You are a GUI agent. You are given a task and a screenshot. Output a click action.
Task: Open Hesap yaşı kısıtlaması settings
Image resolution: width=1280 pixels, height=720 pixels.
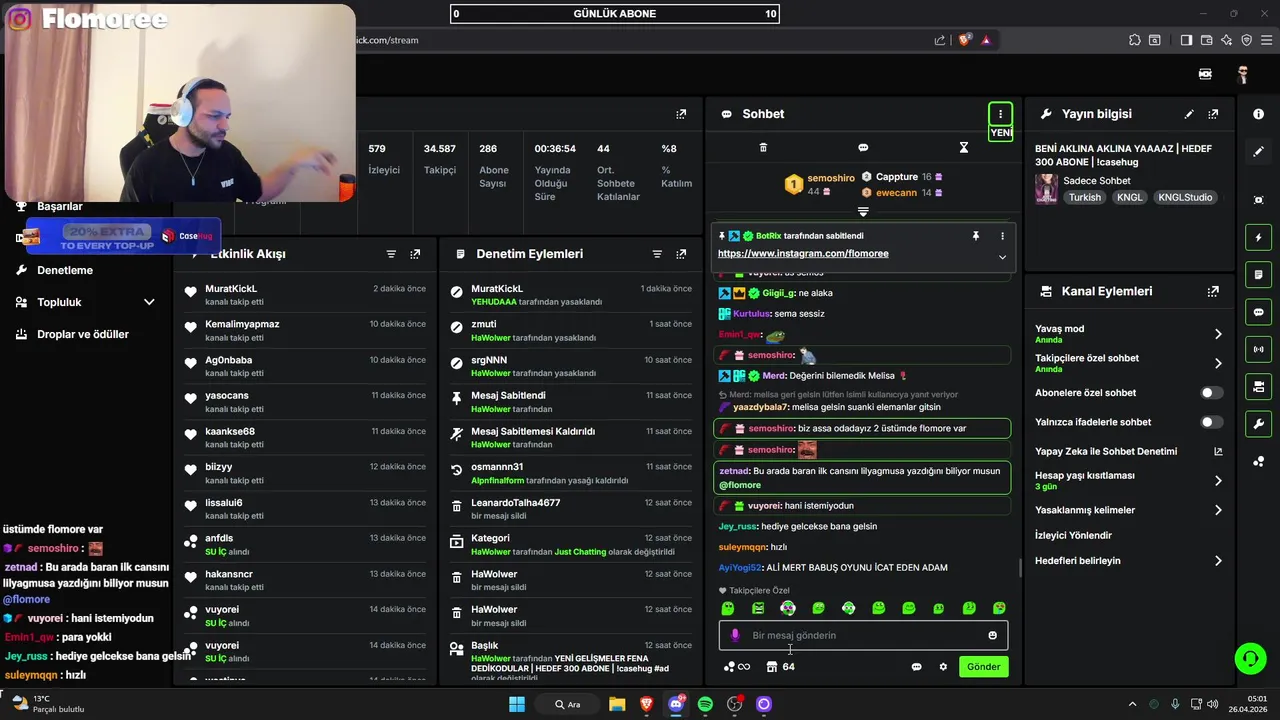(1129, 481)
